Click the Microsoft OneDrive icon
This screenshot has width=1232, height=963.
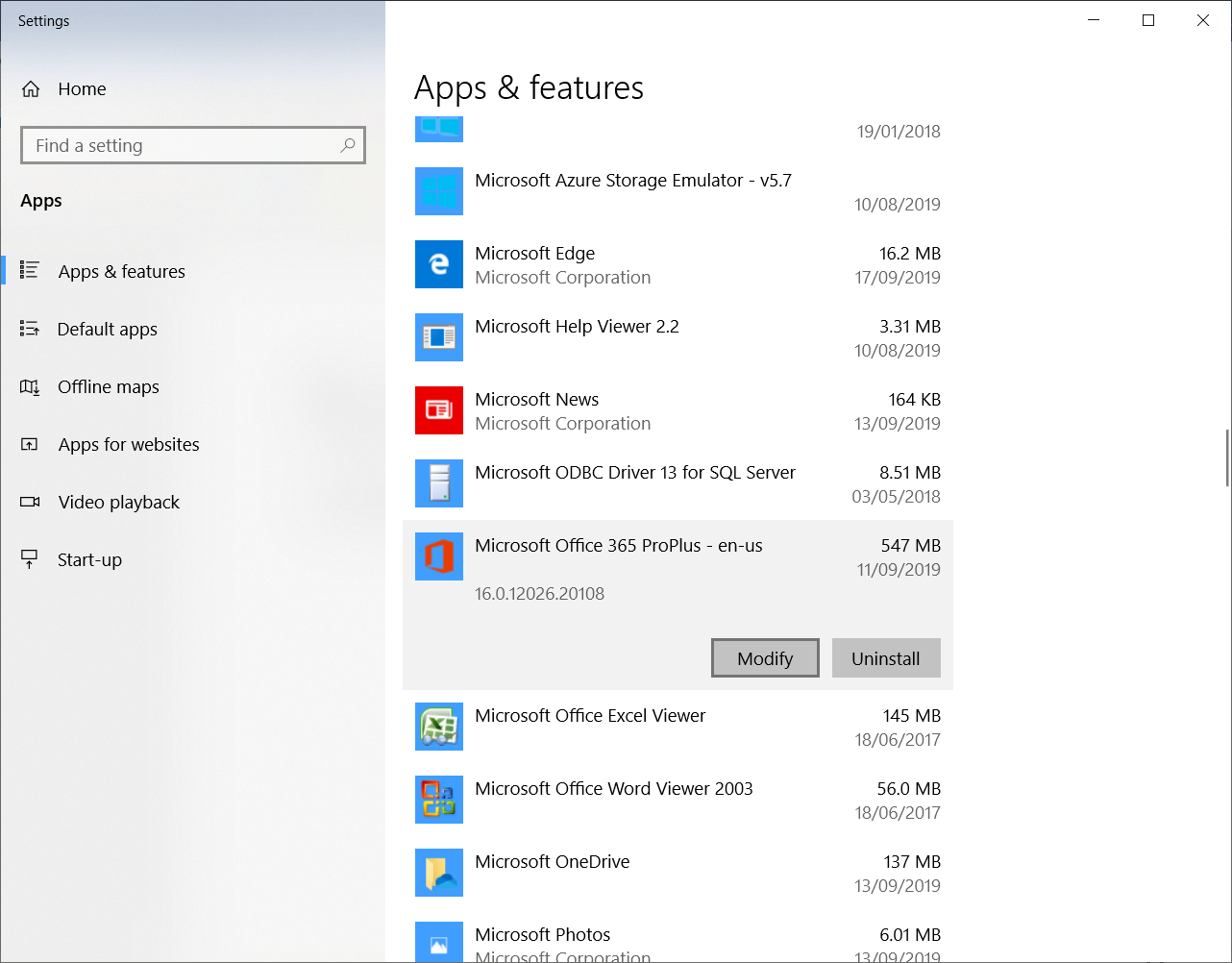coord(439,873)
